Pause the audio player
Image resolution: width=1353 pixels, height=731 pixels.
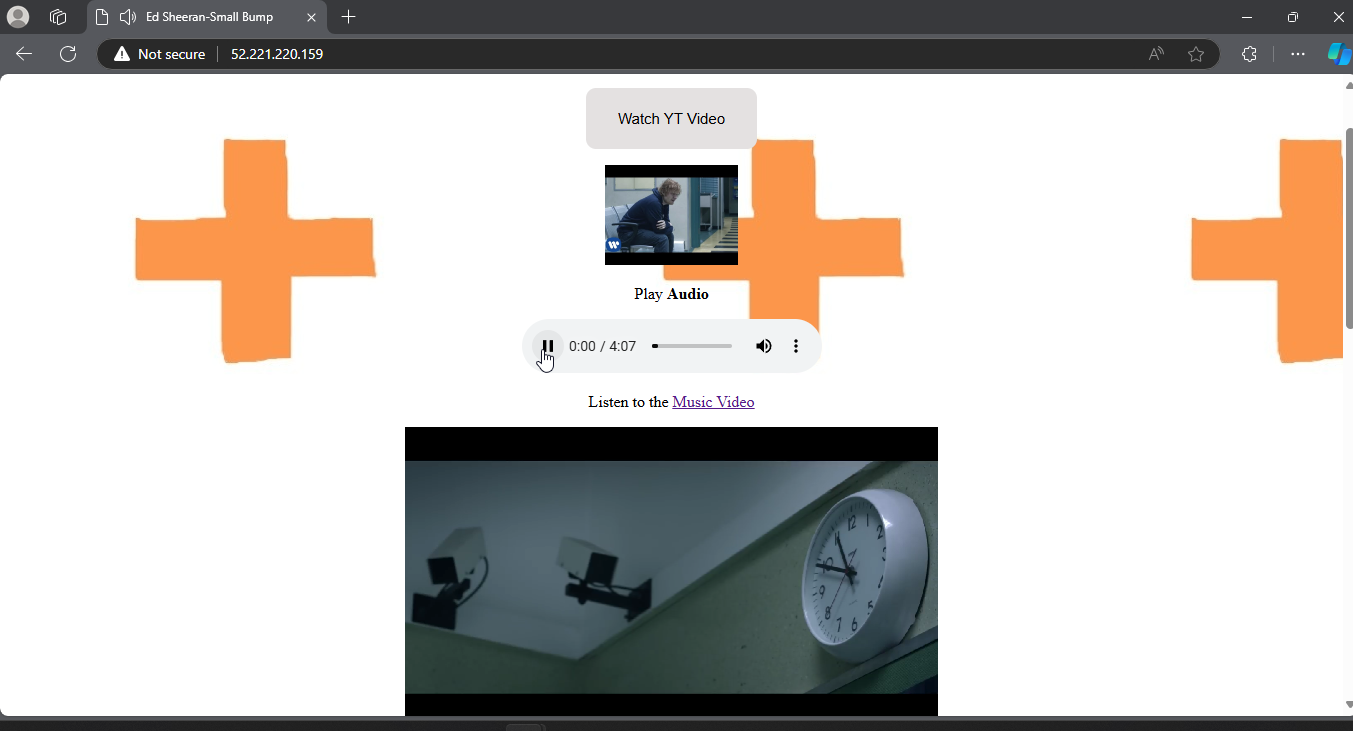coord(547,346)
